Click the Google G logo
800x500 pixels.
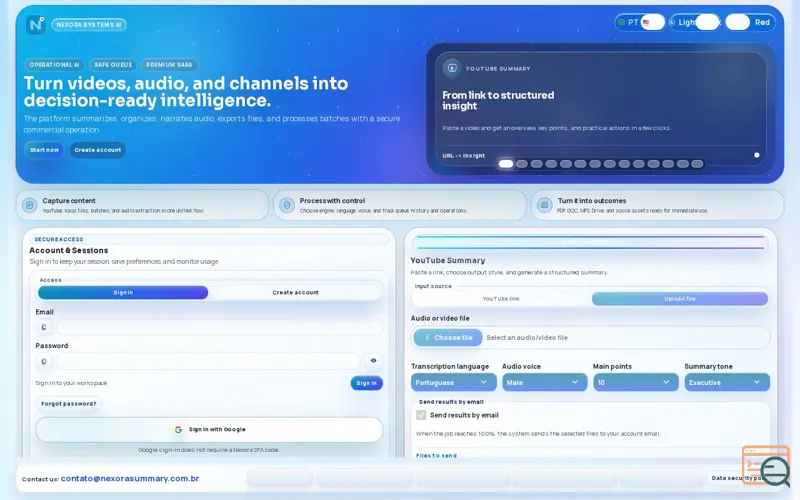coord(178,430)
